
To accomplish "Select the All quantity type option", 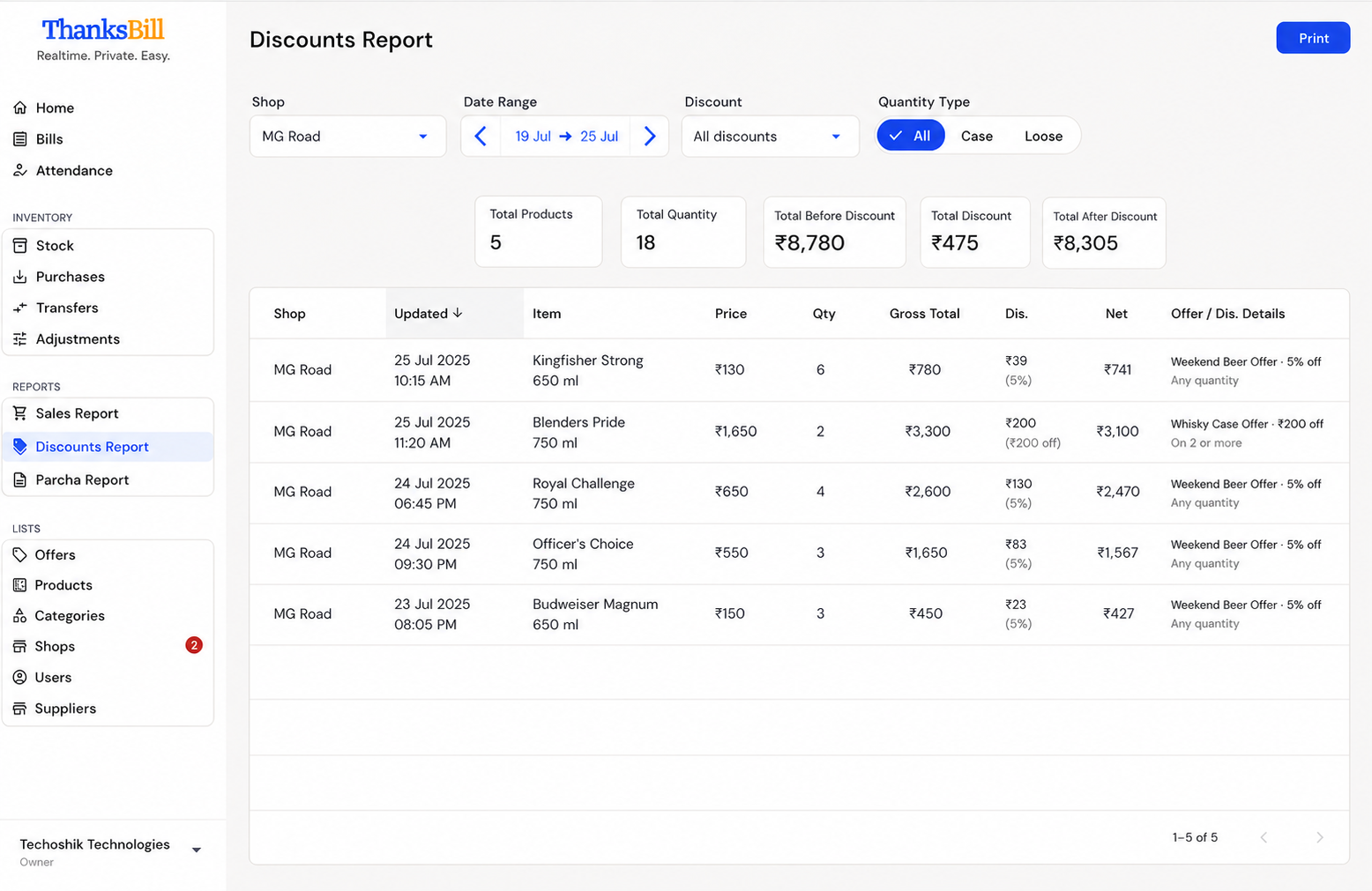I will [x=911, y=136].
